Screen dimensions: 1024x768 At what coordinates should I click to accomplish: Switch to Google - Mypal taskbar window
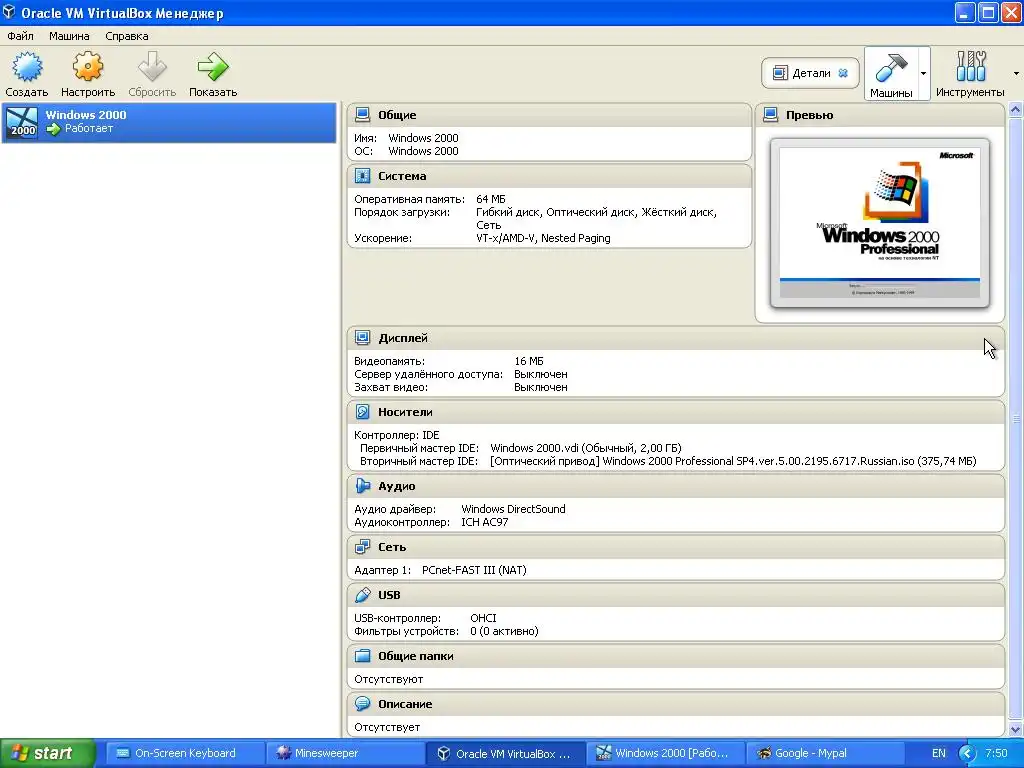pos(824,753)
